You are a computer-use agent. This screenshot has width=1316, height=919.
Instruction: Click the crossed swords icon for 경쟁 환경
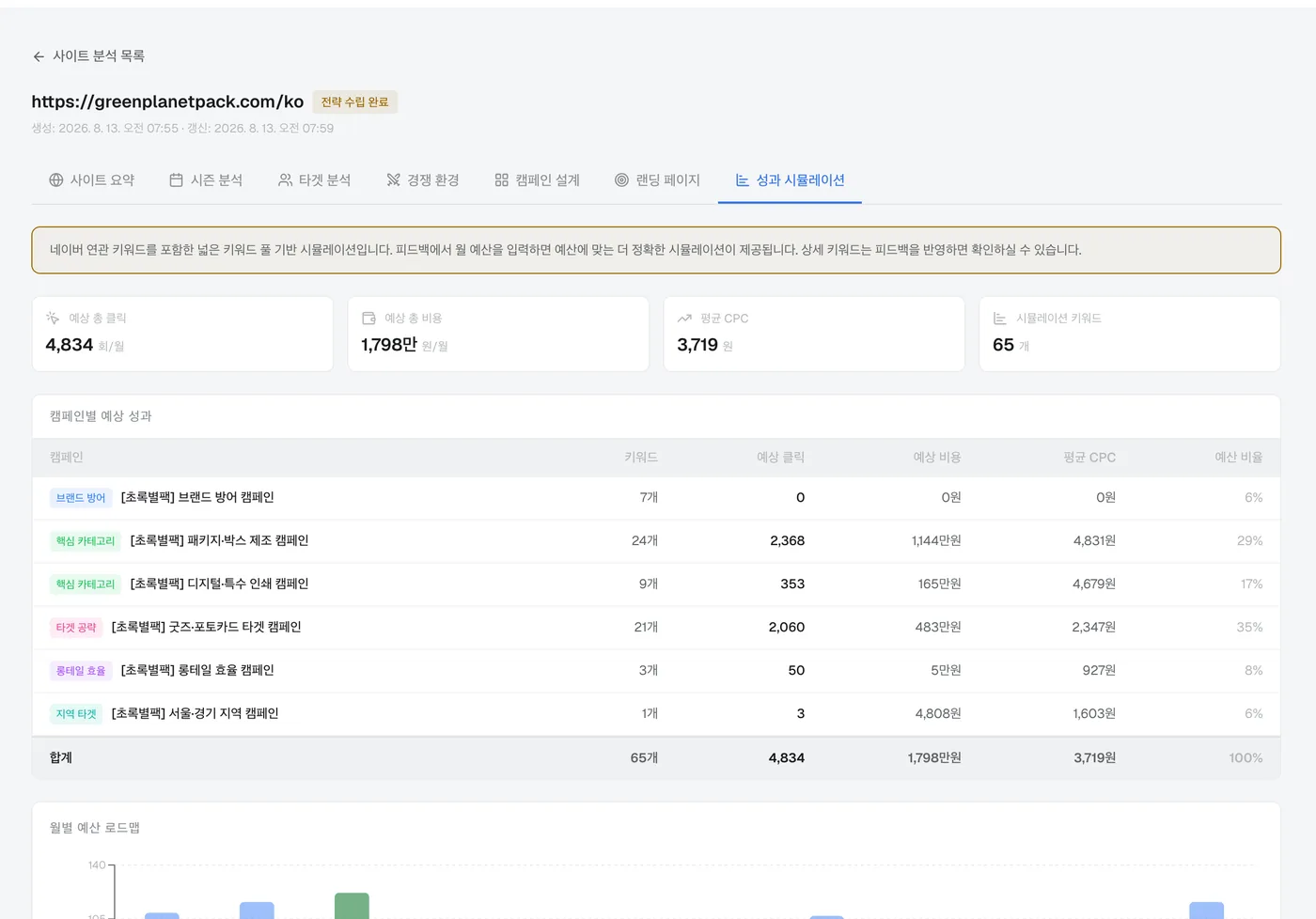pos(393,179)
